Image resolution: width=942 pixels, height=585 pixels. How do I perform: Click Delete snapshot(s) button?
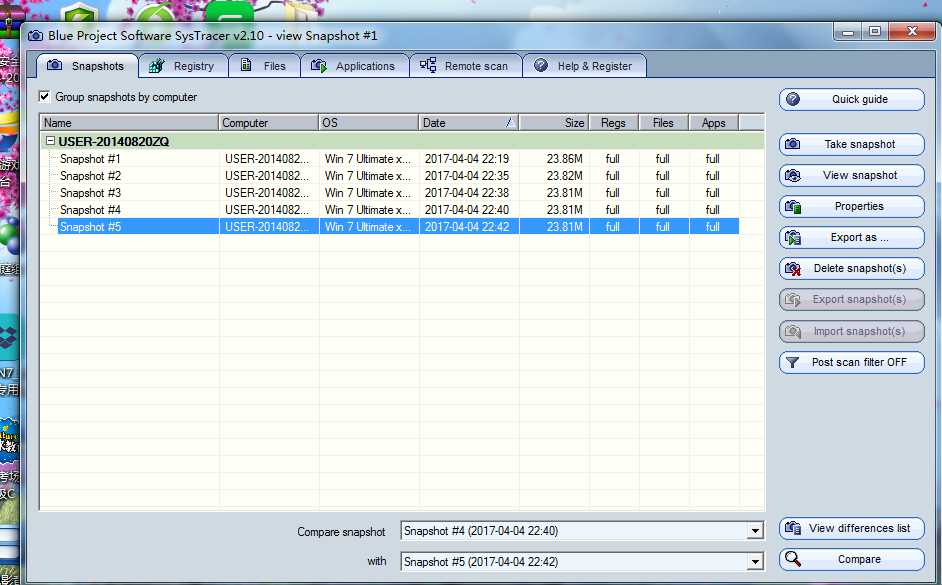[852, 268]
